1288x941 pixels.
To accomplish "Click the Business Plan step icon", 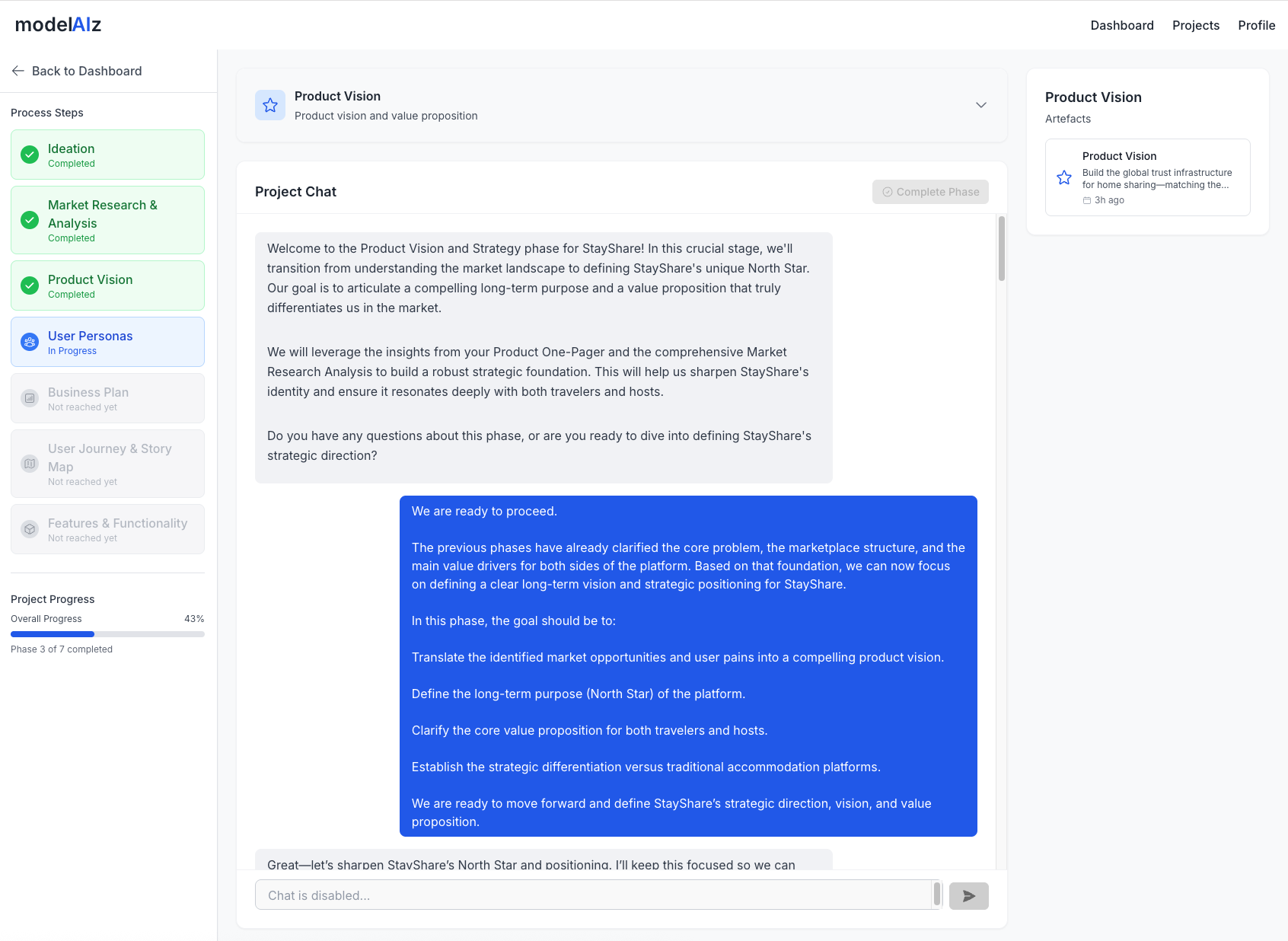I will (x=29, y=398).
